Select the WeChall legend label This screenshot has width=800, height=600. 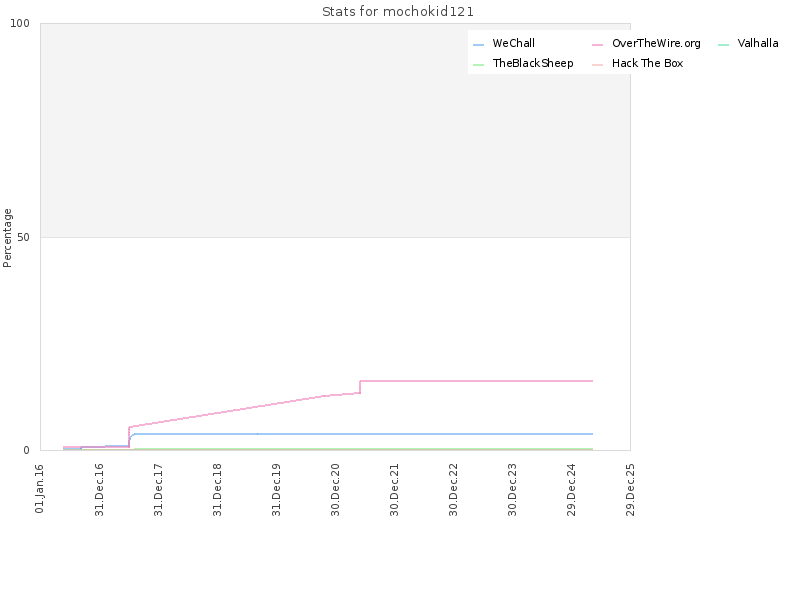tap(513, 43)
